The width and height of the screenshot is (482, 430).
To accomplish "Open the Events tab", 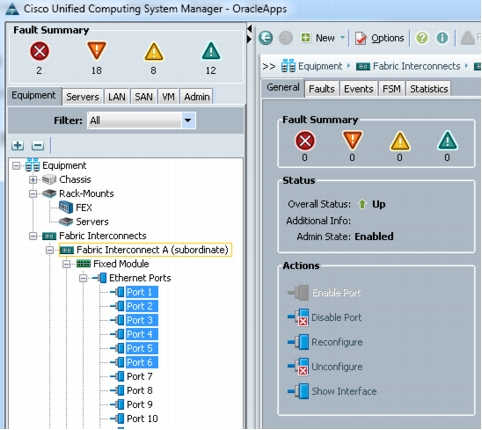I will click(x=358, y=89).
